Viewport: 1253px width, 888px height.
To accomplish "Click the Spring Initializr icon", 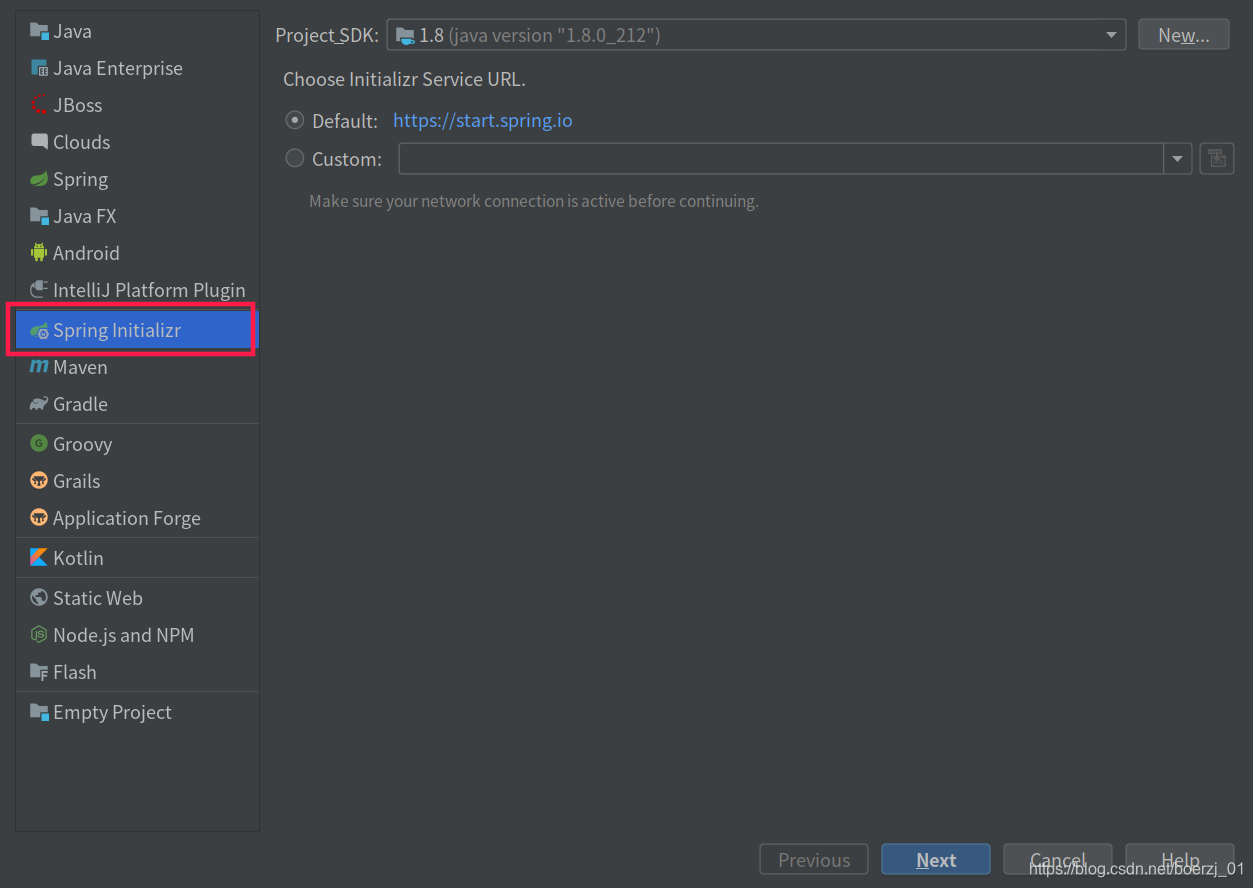I will [x=39, y=330].
